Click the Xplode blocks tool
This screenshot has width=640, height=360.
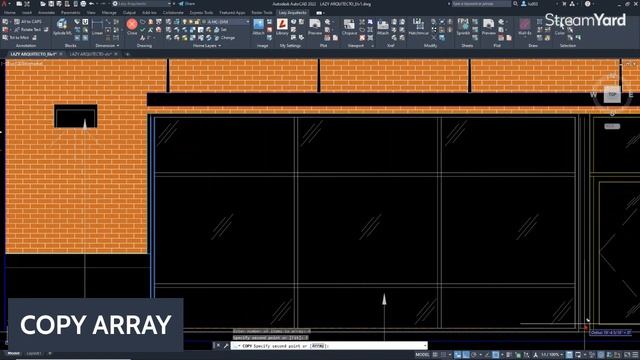coord(62,27)
